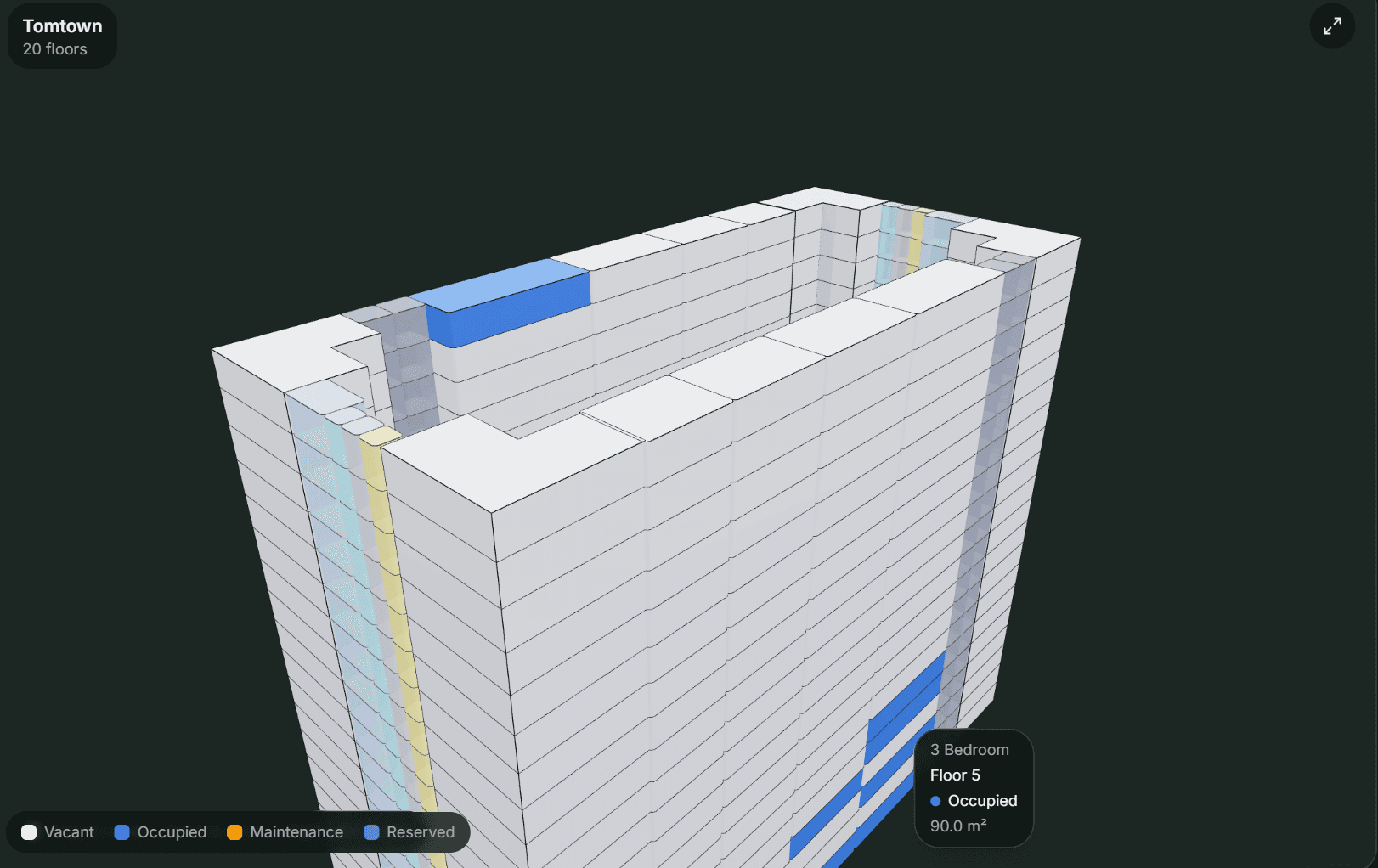The width and height of the screenshot is (1378, 868).
Task: Click the '20 floors' subtitle
Action: 54,49
